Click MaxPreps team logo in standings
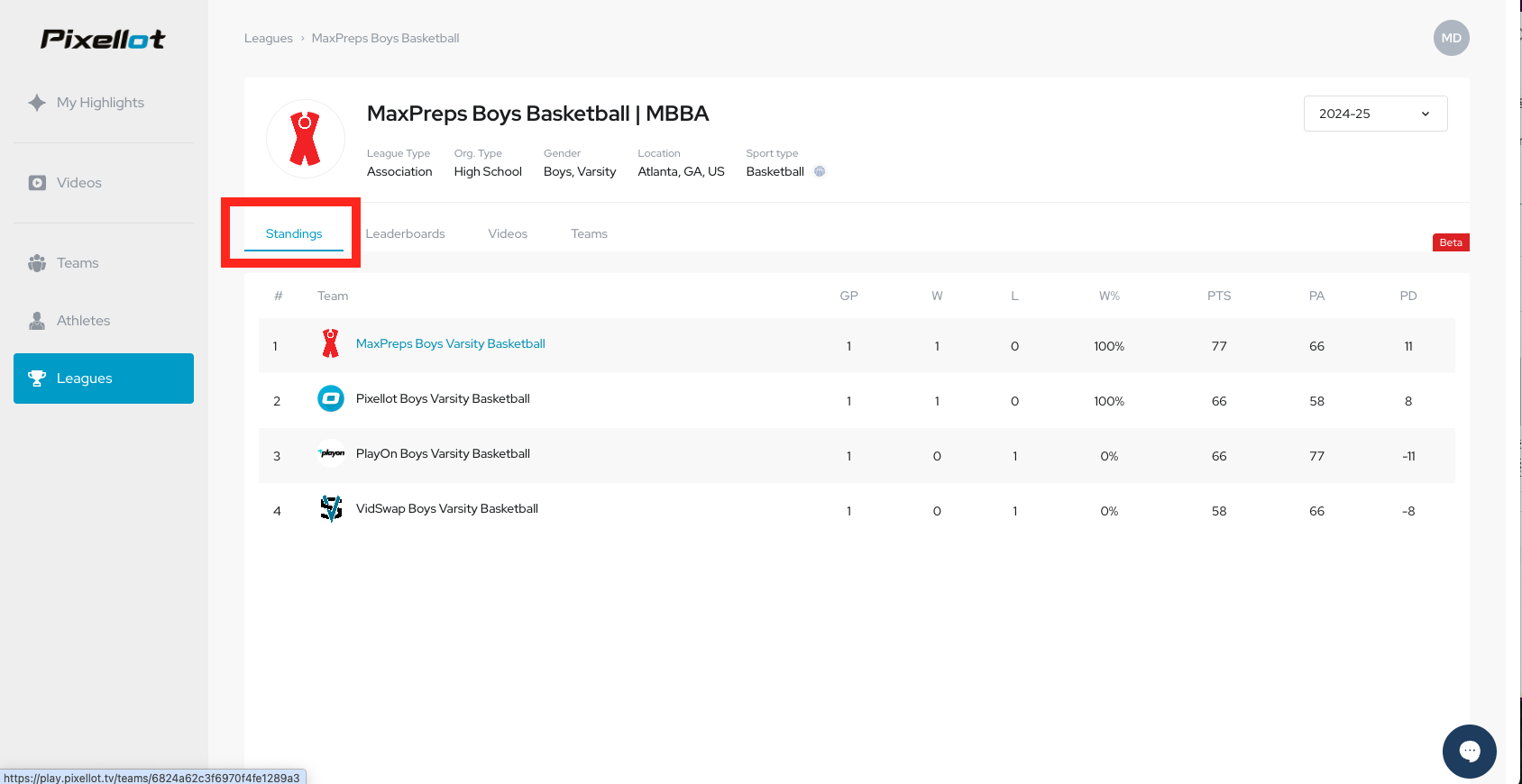The height and width of the screenshot is (784, 1522). click(331, 343)
